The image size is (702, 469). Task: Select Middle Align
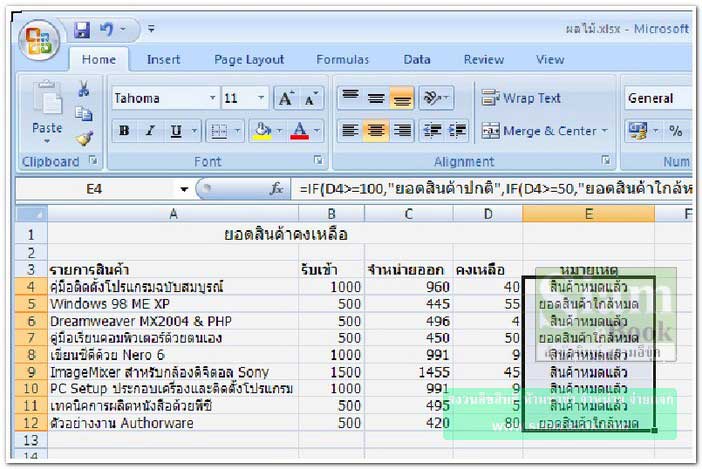(376, 98)
